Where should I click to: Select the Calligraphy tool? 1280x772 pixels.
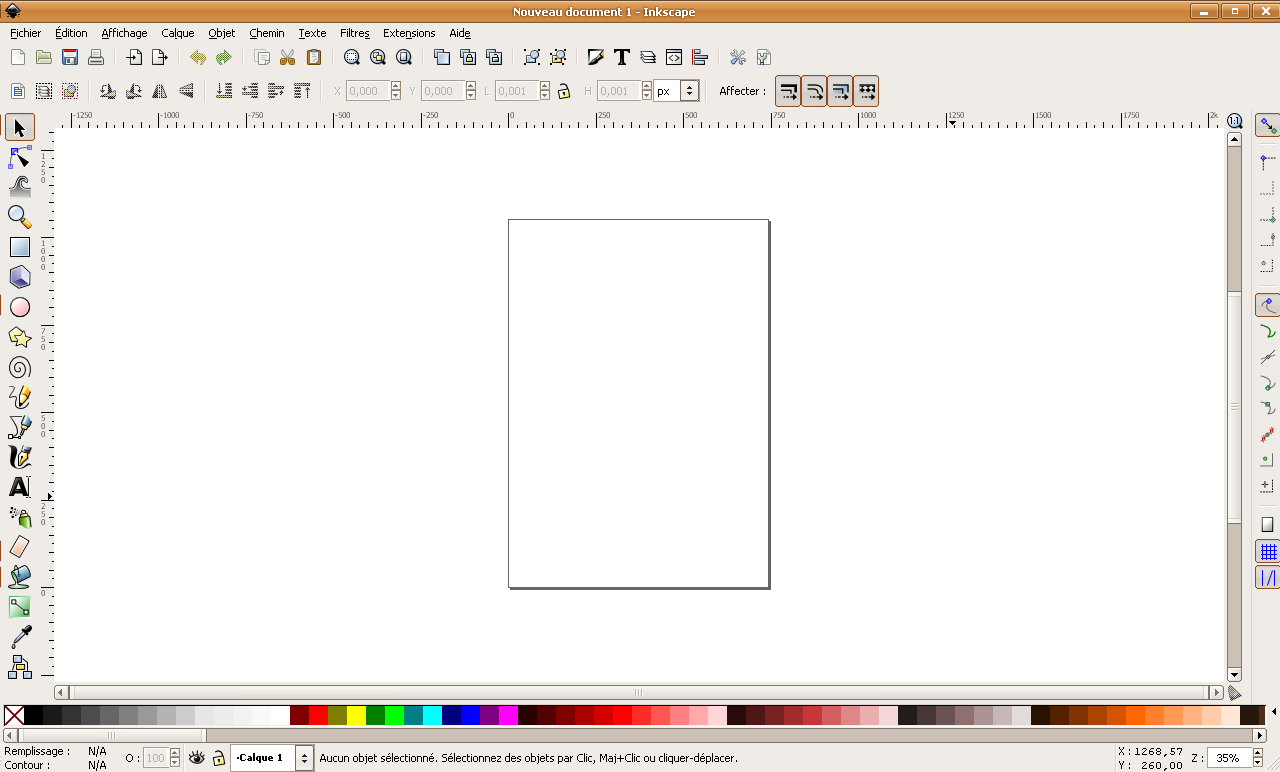(x=19, y=457)
